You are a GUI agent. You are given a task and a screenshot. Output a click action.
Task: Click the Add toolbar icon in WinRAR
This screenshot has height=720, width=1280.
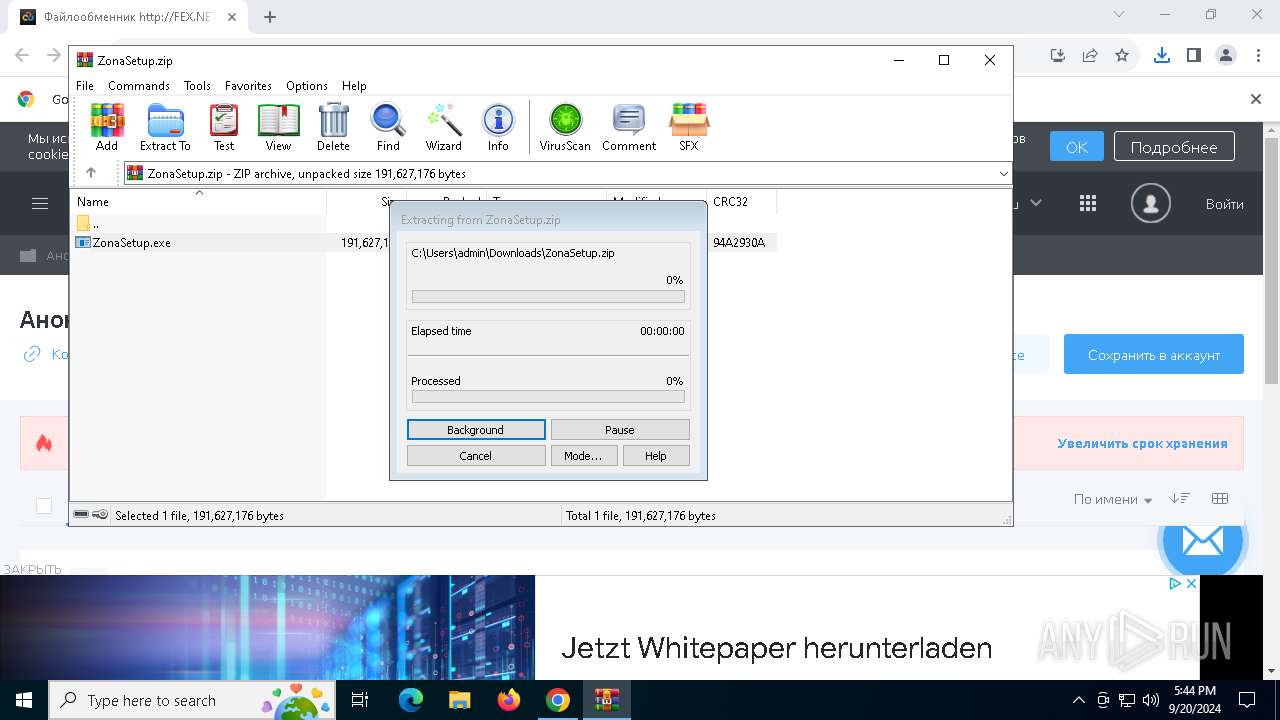point(107,127)
